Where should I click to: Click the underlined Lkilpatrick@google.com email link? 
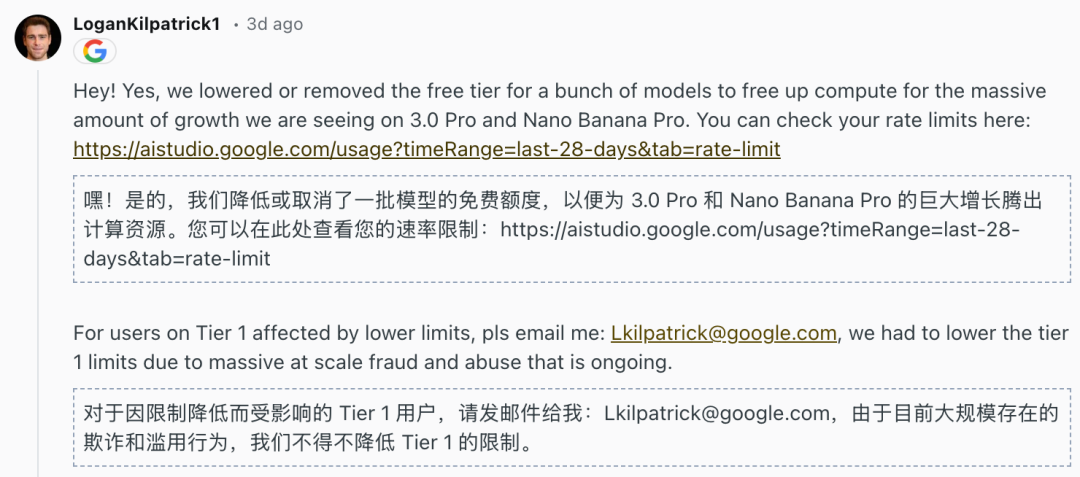[724, 333]
